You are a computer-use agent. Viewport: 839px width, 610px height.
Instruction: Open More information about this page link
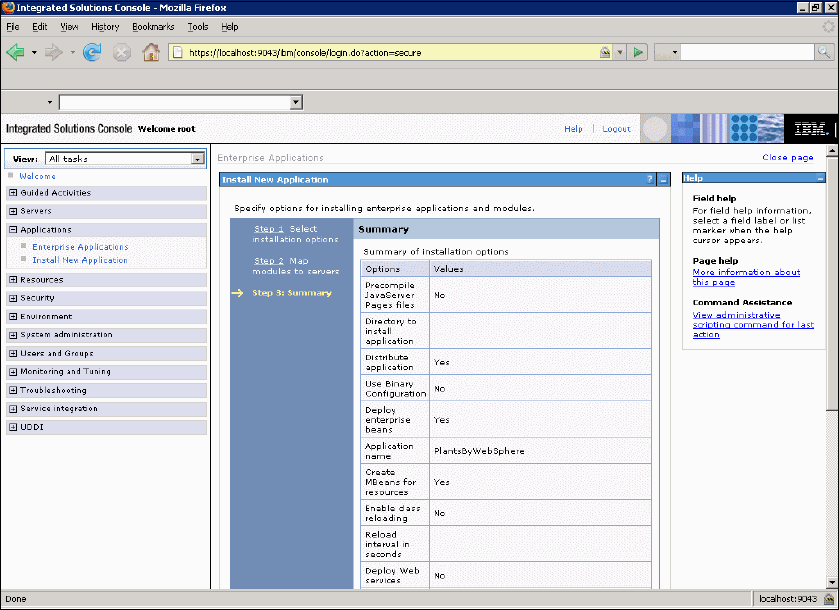point(746,277)
